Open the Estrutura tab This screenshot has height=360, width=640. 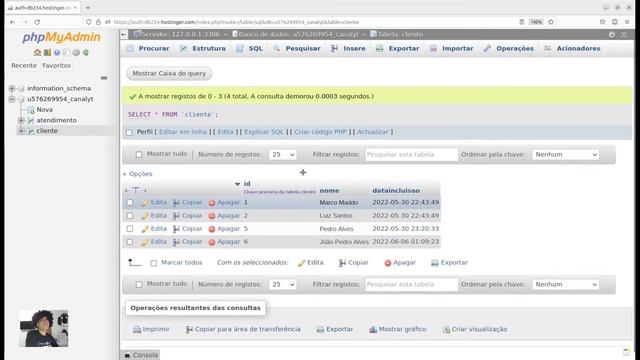203,49
